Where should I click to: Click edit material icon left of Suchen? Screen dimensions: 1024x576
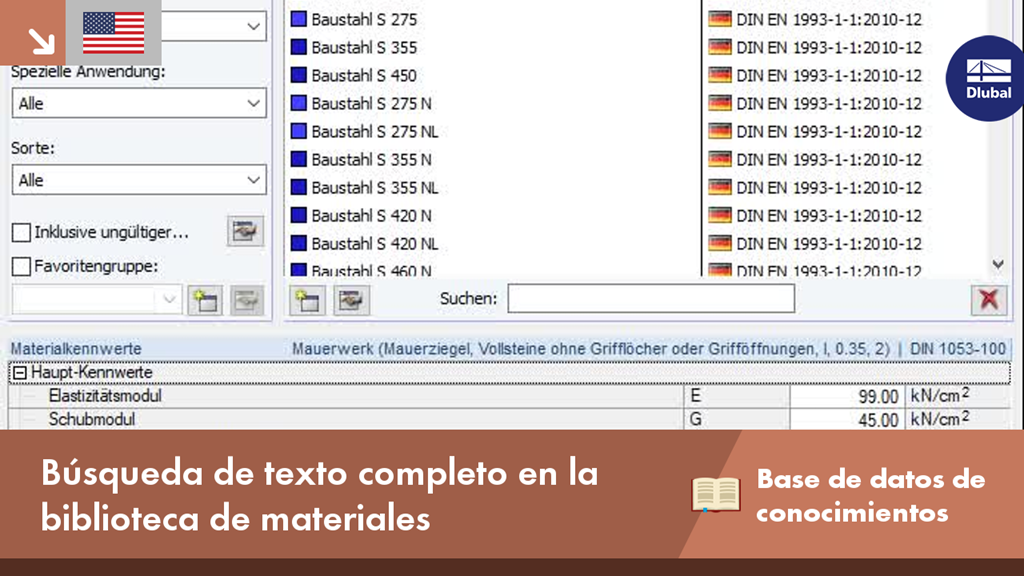[x=351, y=300]
